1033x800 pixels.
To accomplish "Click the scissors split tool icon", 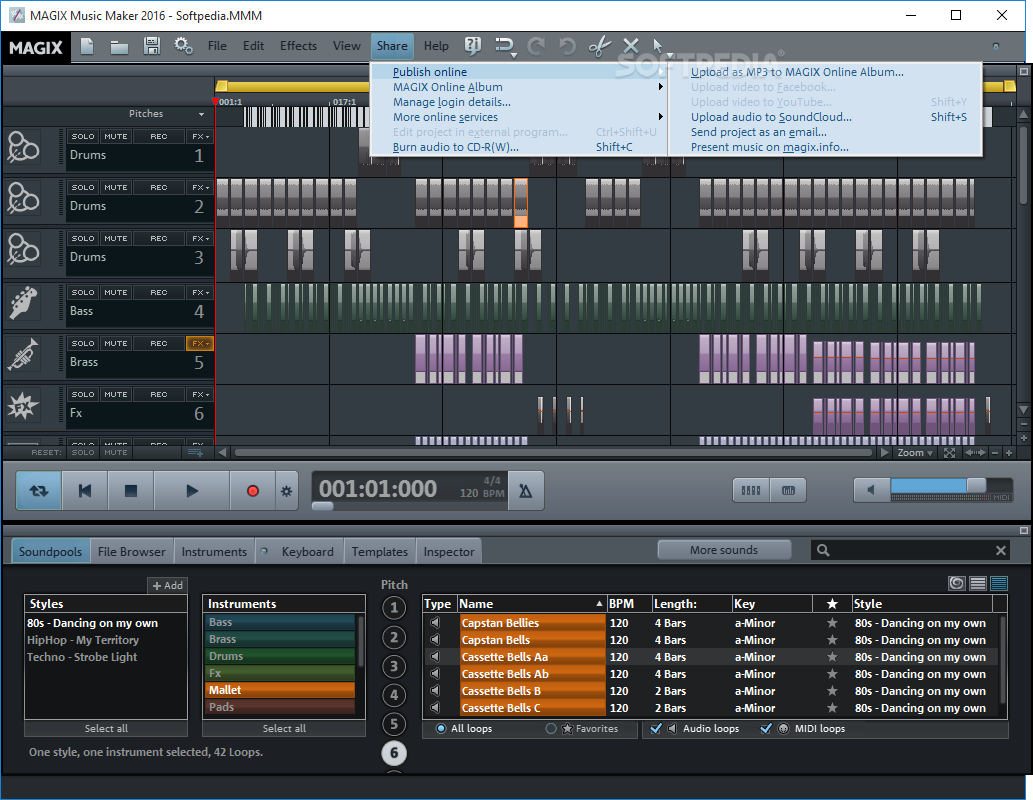I will [x=600, y=46].
